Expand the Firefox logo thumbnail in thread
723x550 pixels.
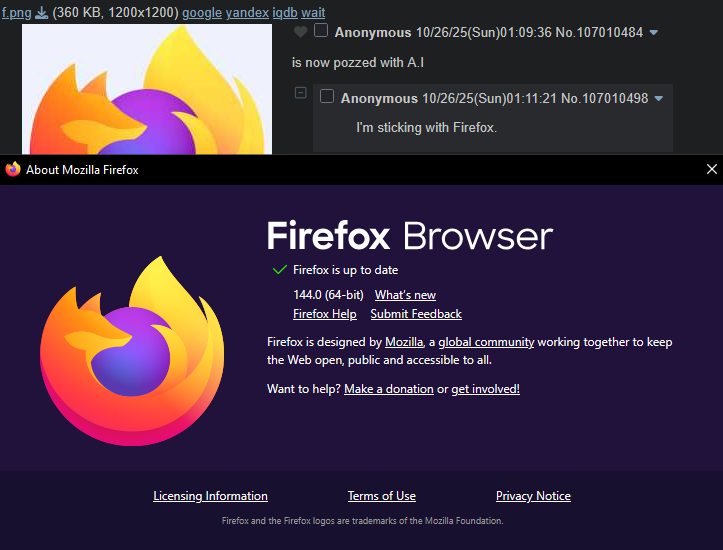point(147,89)
